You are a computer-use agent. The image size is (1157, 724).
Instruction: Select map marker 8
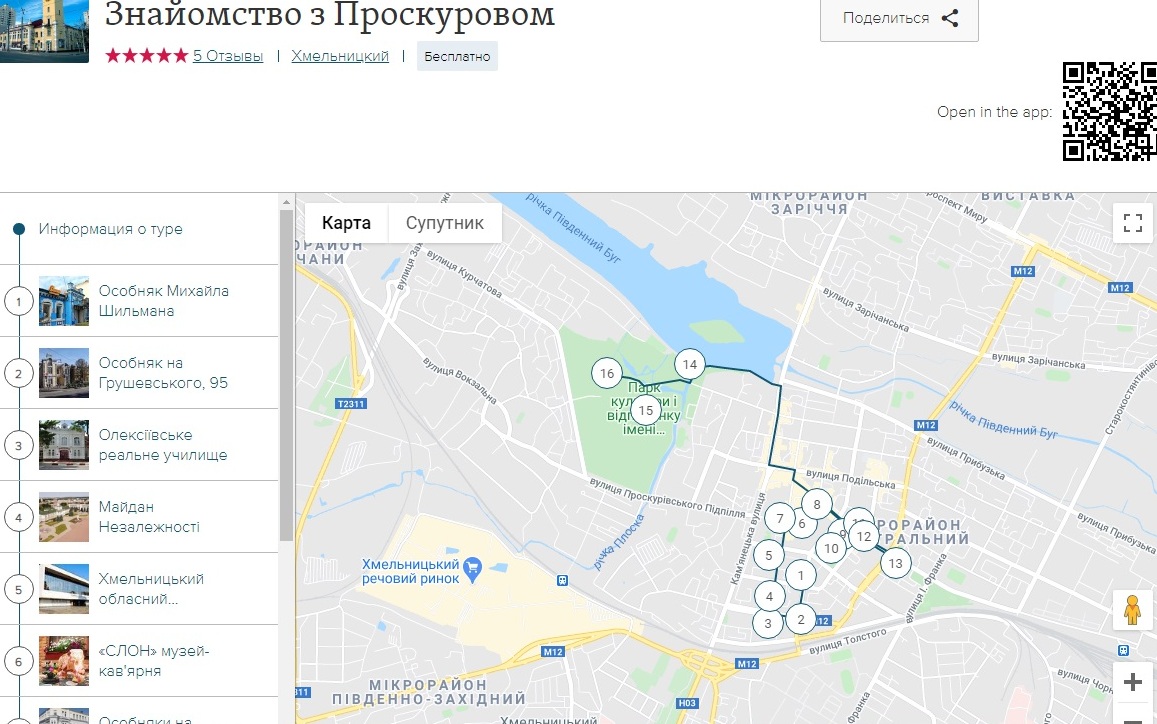pyautogui.click(x=816, y=505)
